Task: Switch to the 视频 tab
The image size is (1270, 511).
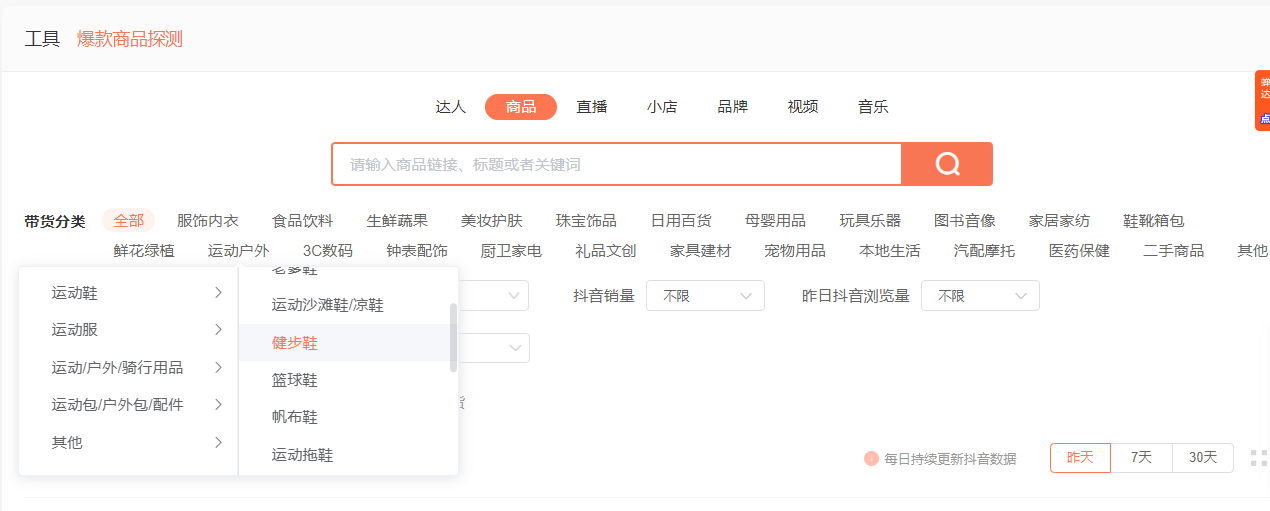Action: click(803, 107)
